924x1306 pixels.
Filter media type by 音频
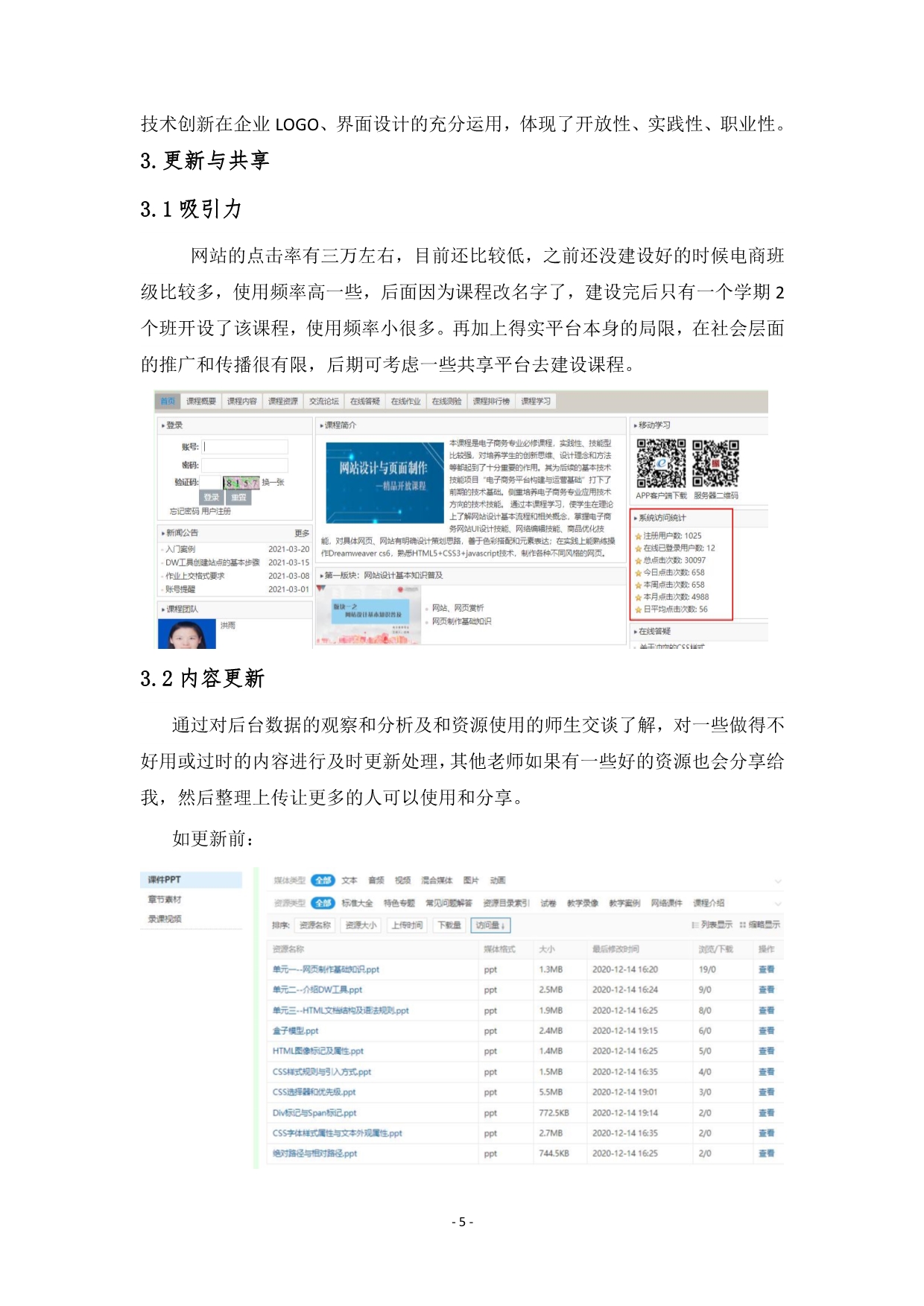pyautogui.click(x=376, y=880)
